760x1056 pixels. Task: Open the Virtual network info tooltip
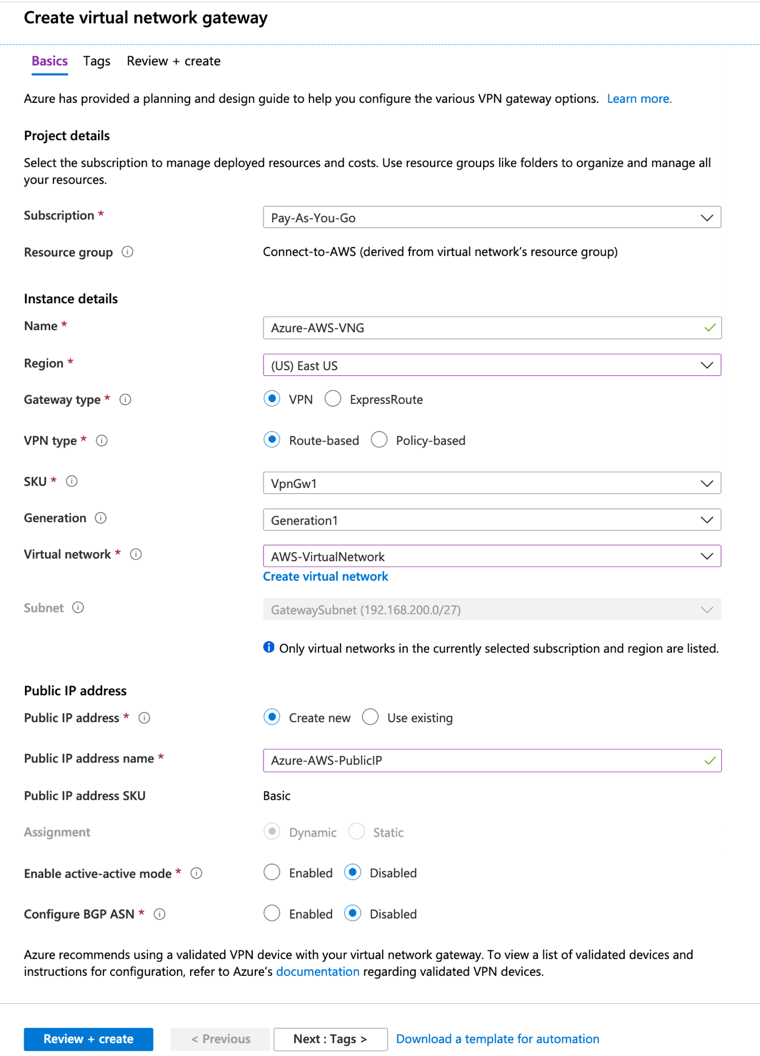click(x=135, y=554)
